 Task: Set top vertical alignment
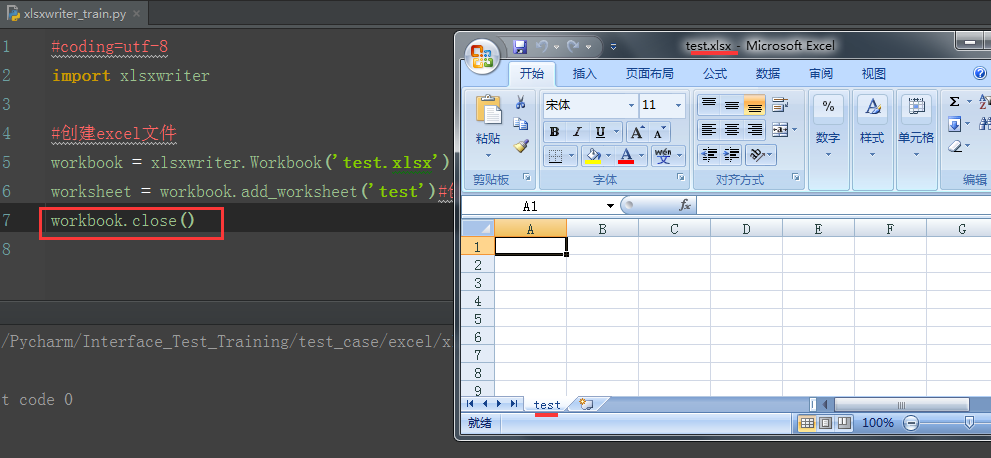[x=709, y=105]
